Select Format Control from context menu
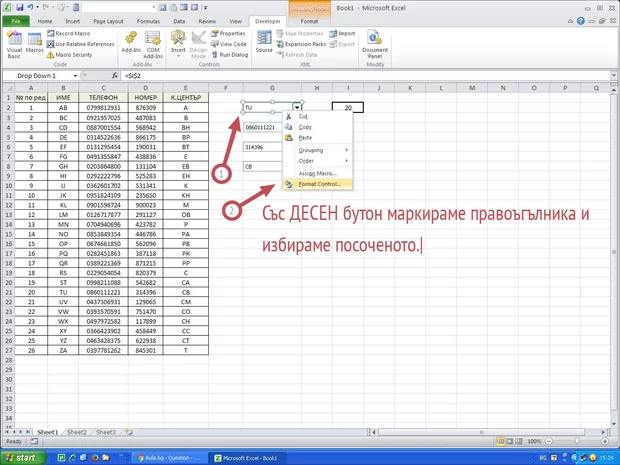This screenshot has width=620, height=465. [x=318, y=184]
